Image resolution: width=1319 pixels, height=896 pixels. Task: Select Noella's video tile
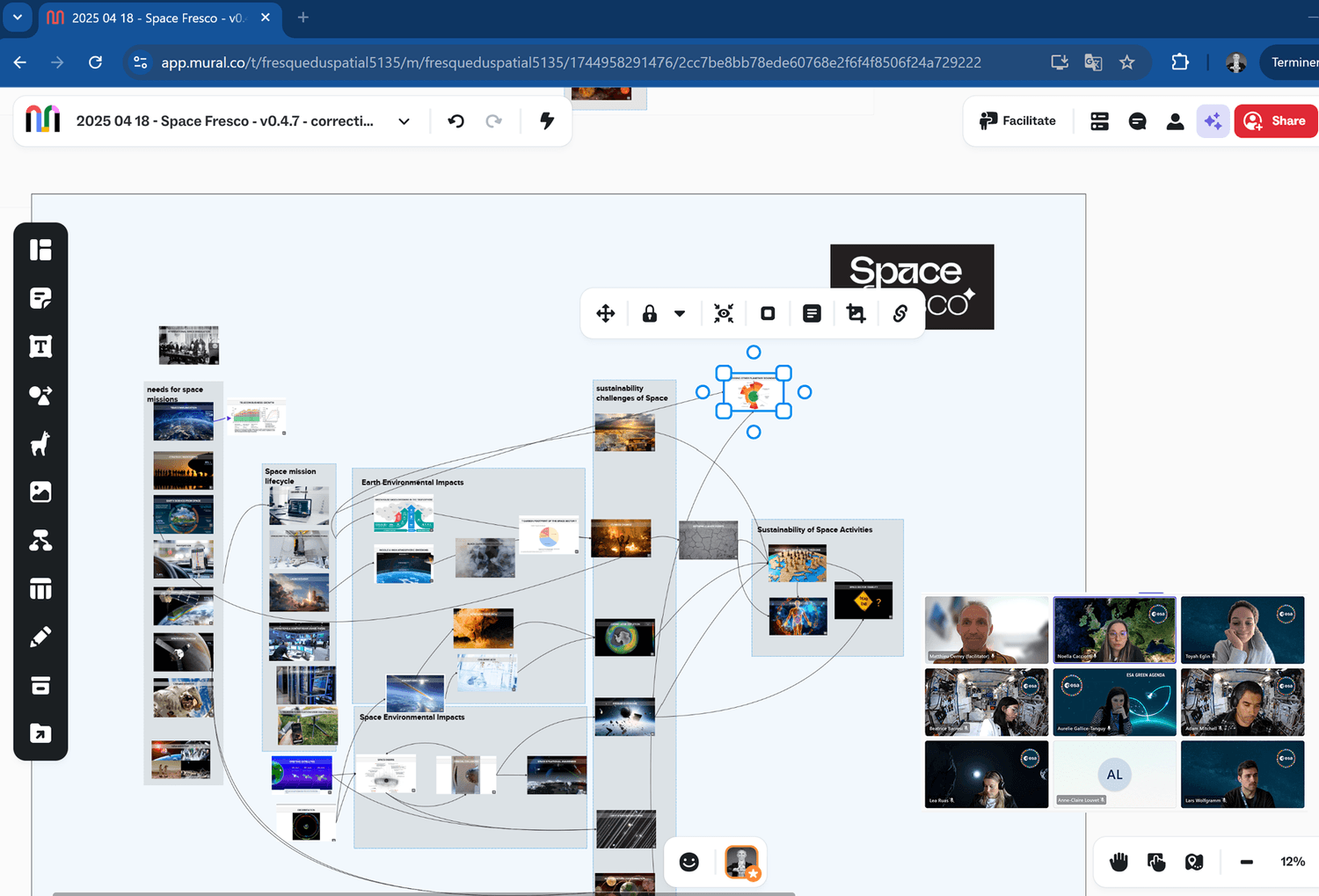[x=1114, y=630]
